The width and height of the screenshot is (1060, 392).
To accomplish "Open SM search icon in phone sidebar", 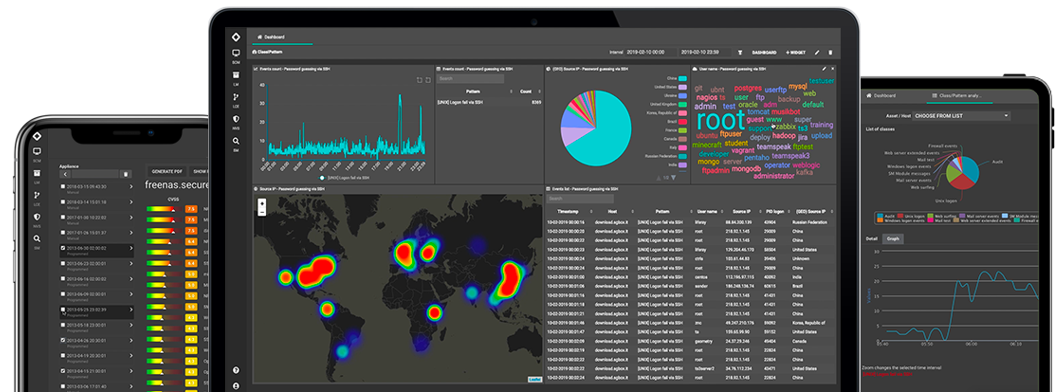I will (37, 238).
